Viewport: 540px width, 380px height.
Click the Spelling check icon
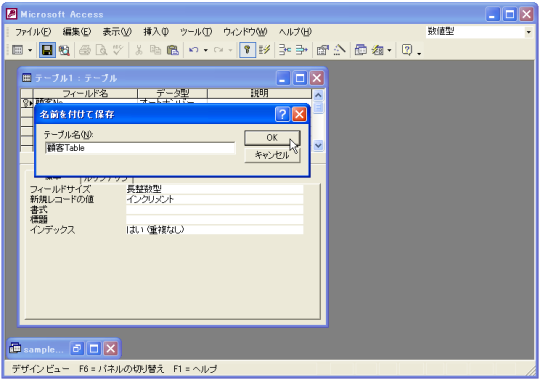118,50
